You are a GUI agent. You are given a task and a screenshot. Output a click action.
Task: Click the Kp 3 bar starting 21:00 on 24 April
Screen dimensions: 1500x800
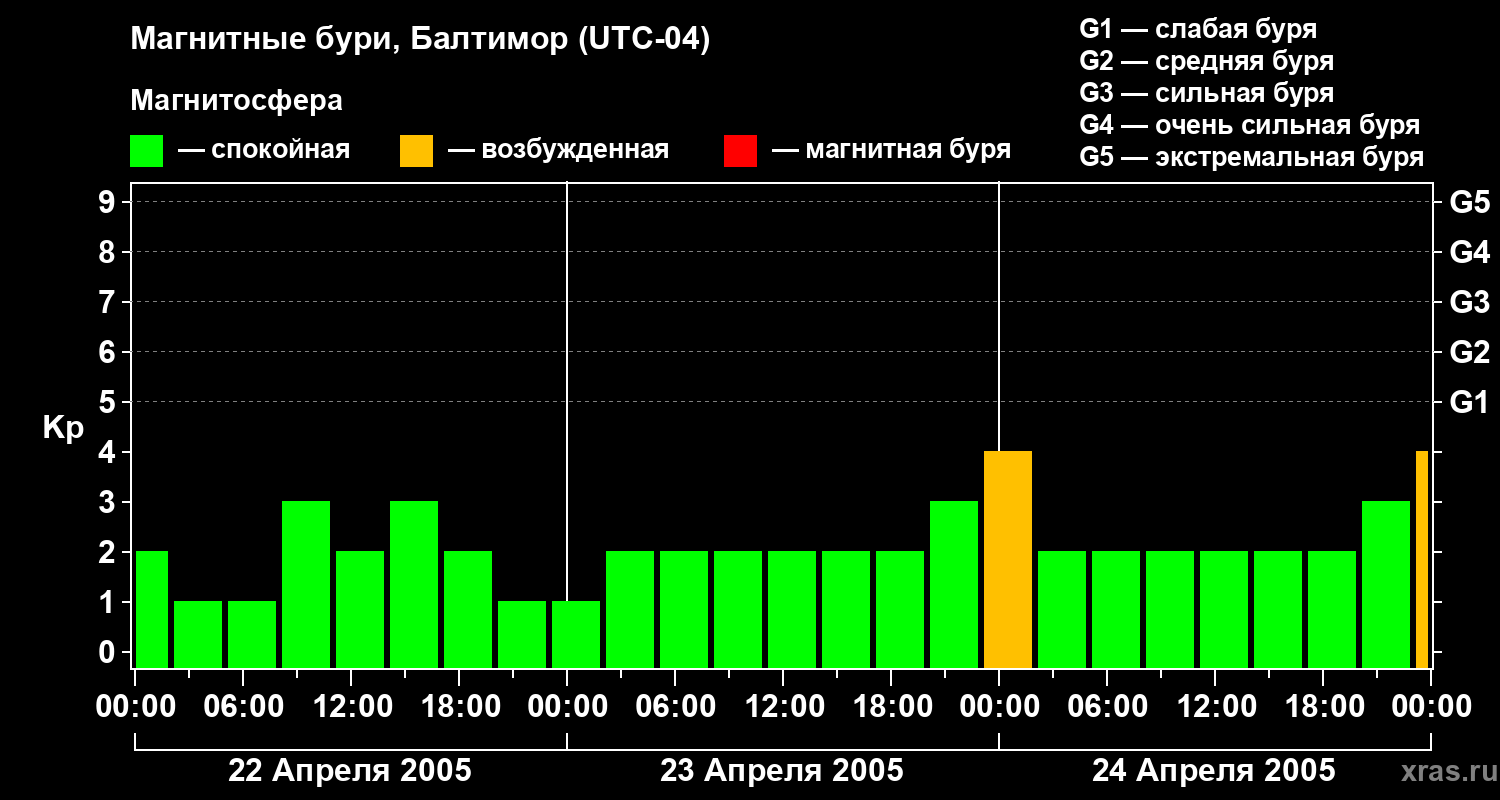click(1386, 585)
